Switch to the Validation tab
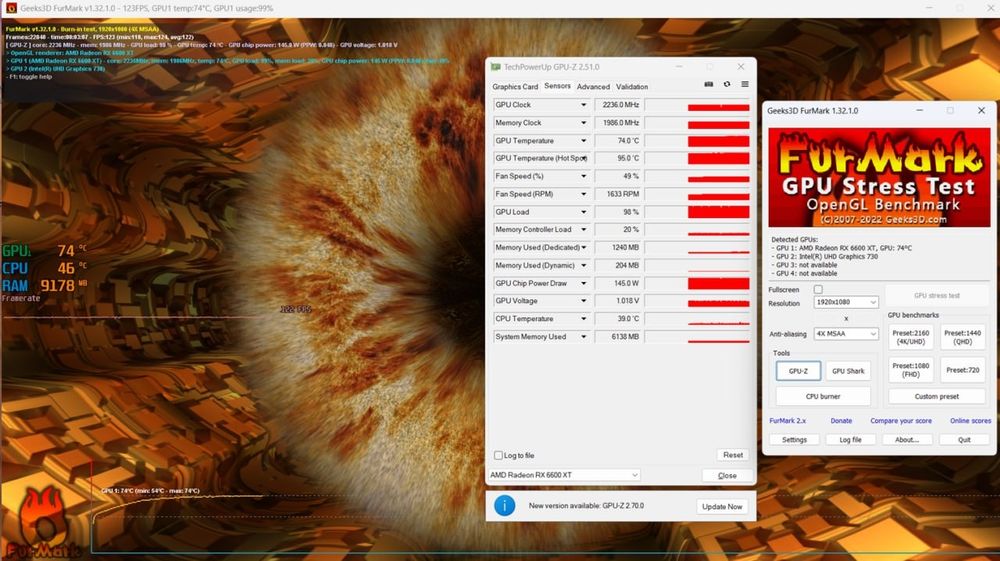This screenshot has width=1000, height=561. 632,87
